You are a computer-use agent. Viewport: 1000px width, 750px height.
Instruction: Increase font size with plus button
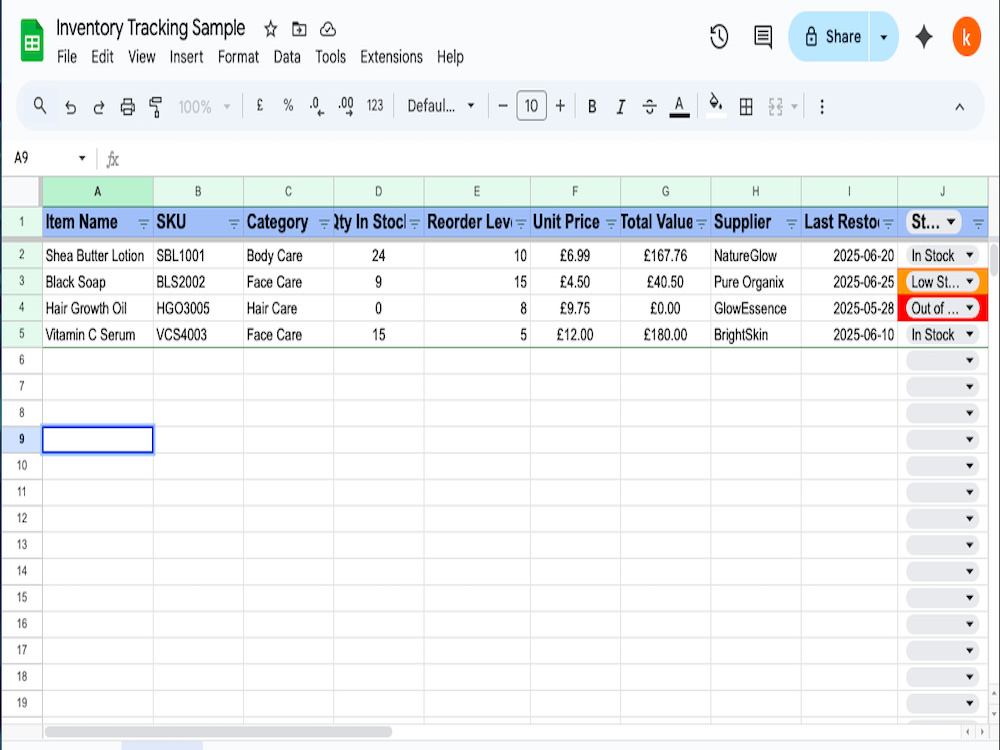pyautogui.click(x=560, y=106)
